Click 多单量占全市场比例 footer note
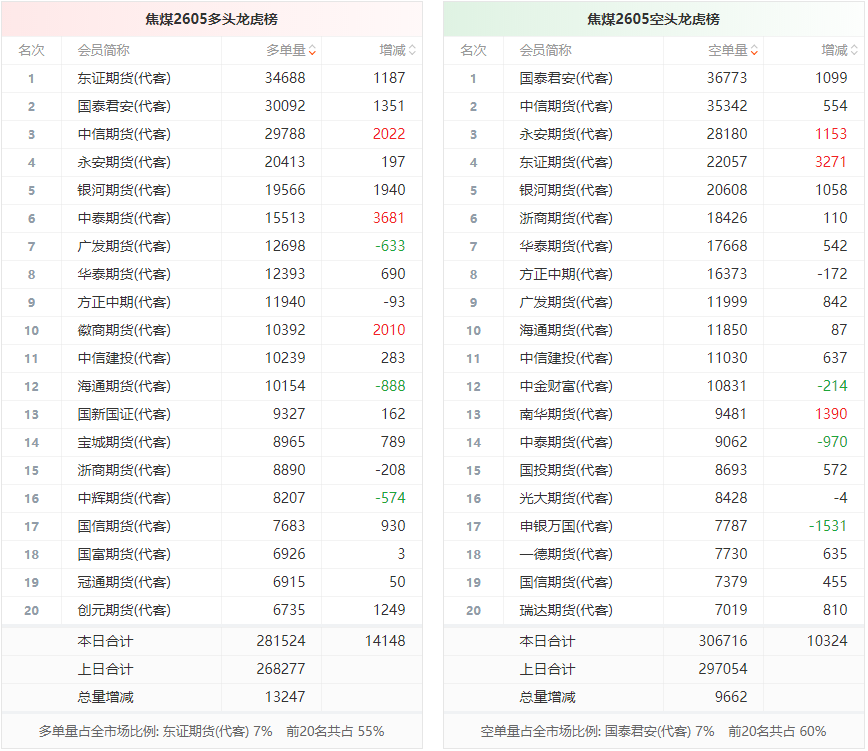Screen dimensions: 868x751 [211, 732]
